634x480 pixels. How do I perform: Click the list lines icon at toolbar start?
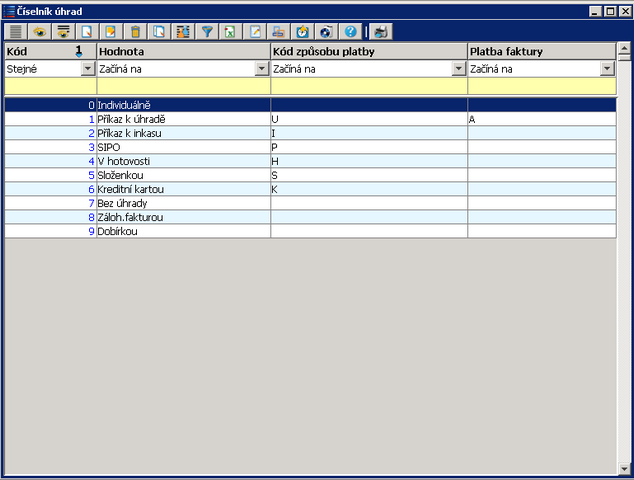pyautogui.click(x=16, y=31)
